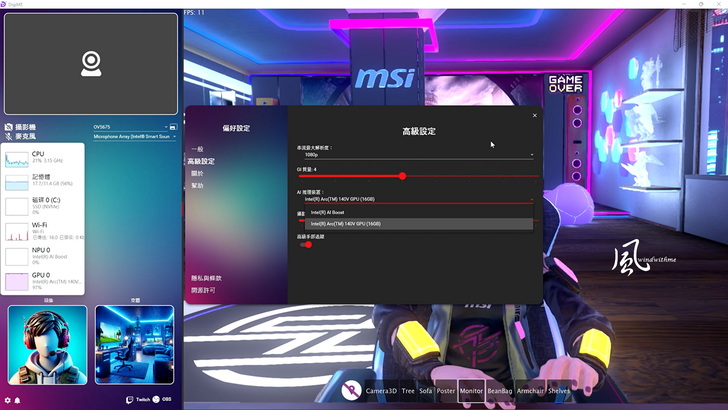Select the gaming room space thumbnail

[x=135, y=345]
